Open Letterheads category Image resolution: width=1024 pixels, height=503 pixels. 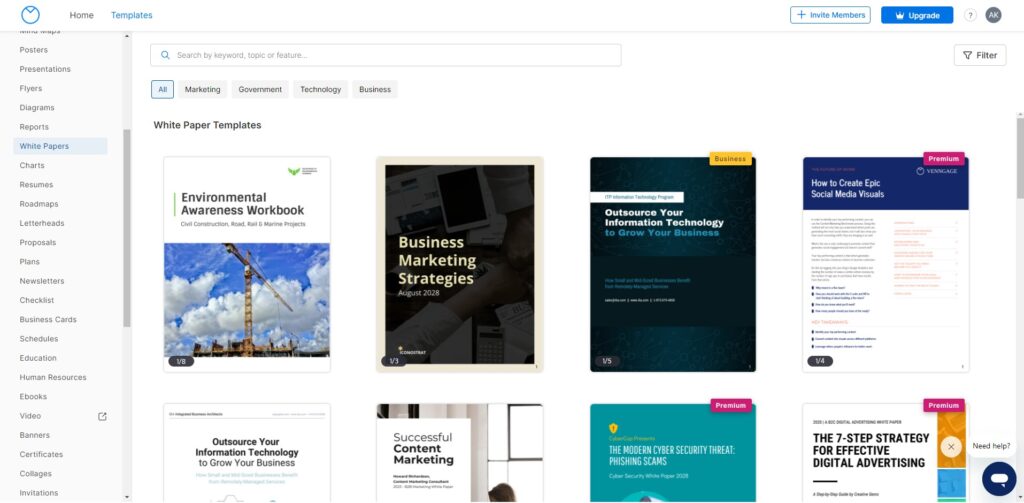click(42, 223)
